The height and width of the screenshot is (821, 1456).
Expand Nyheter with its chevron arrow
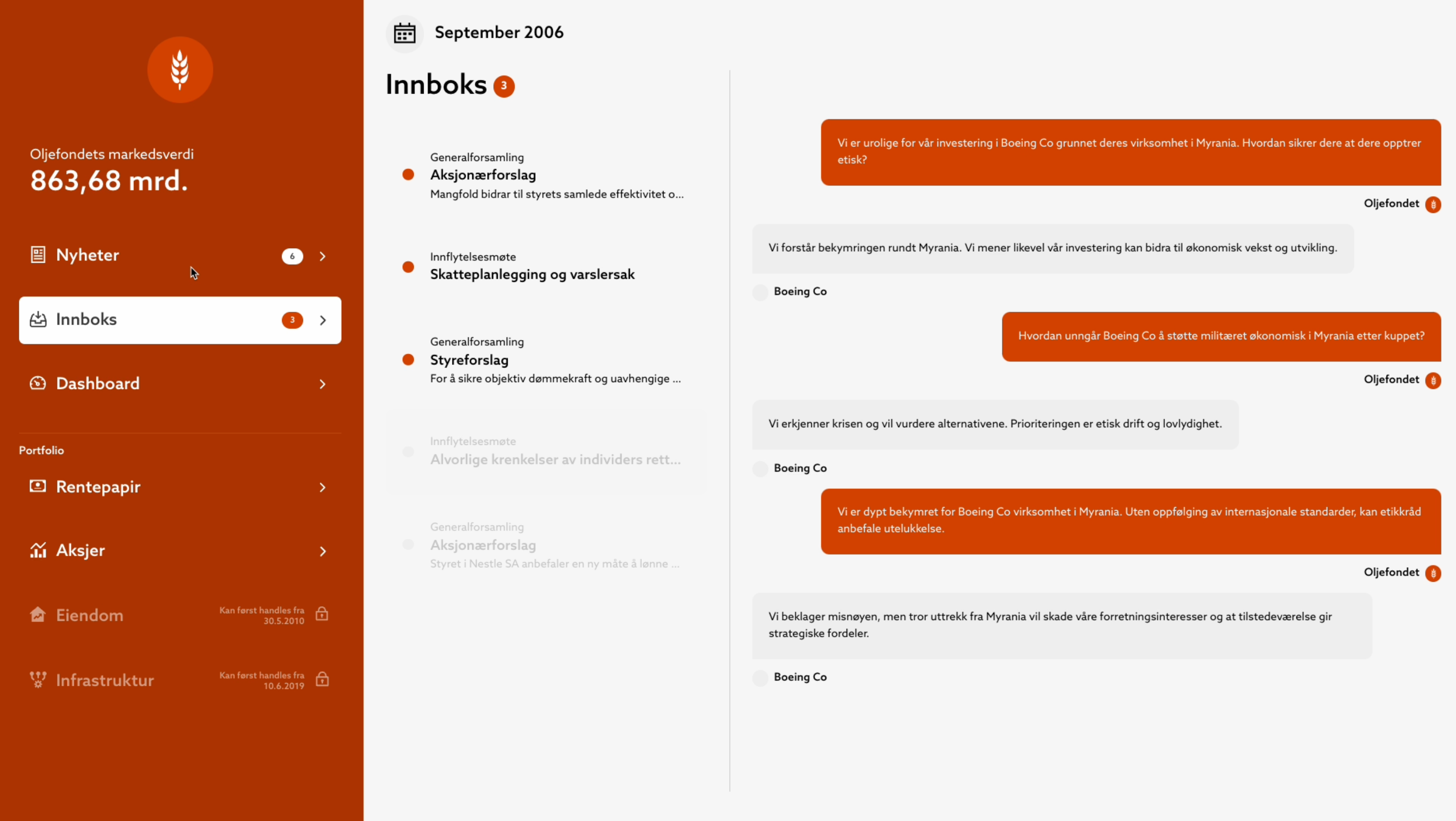(x=323, y=256)
